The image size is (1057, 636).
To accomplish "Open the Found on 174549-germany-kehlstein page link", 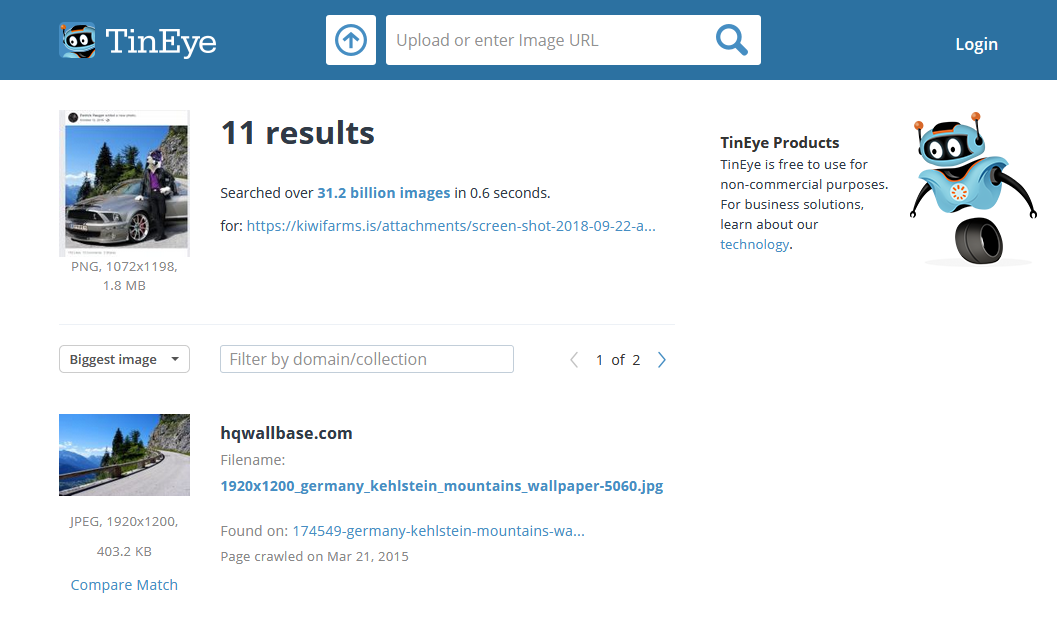I will pos(438,531).
